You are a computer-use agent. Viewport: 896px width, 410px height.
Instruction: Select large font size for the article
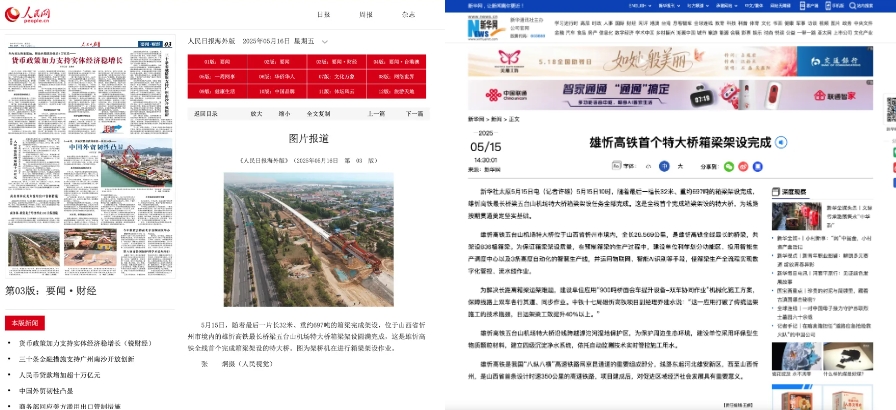680,167
